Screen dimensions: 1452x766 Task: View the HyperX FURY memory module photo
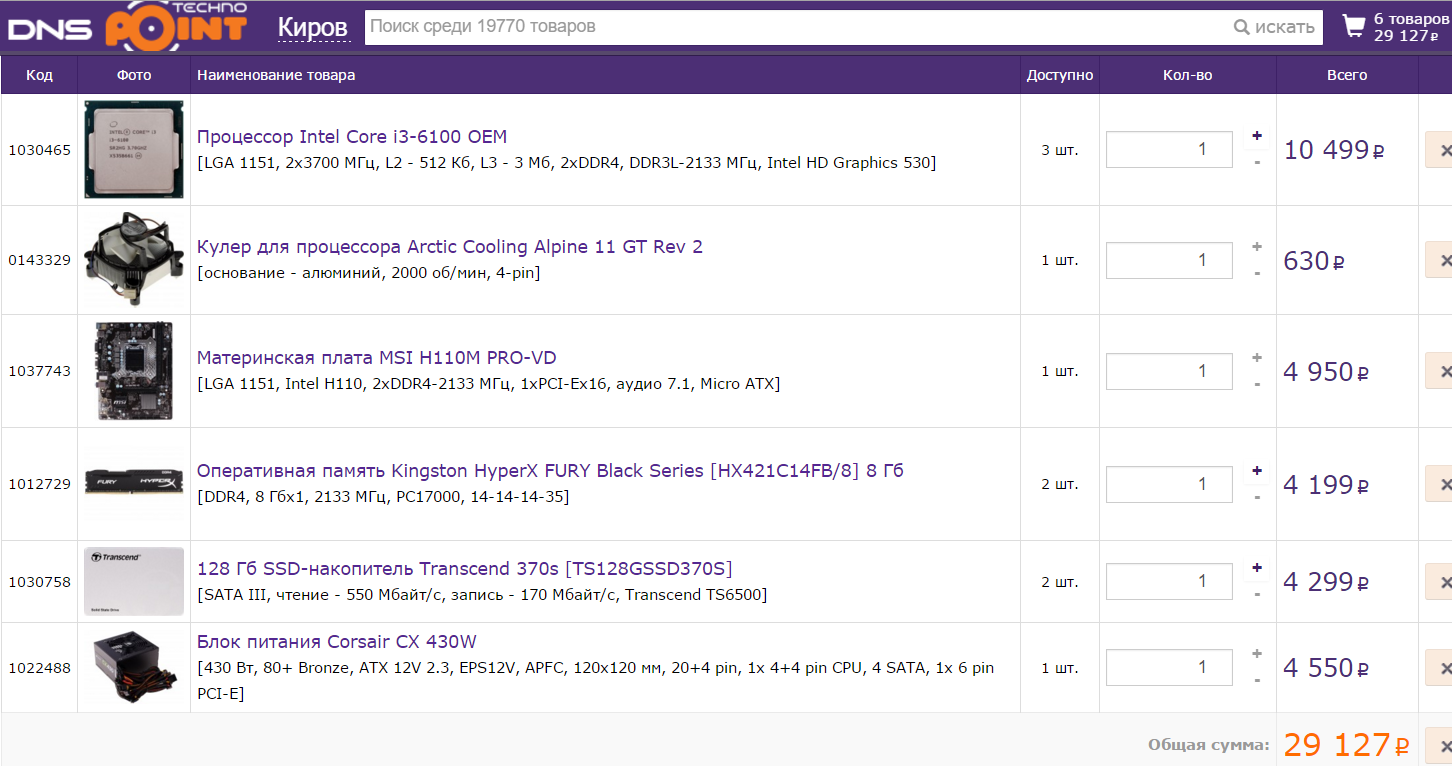click(134, 483)
